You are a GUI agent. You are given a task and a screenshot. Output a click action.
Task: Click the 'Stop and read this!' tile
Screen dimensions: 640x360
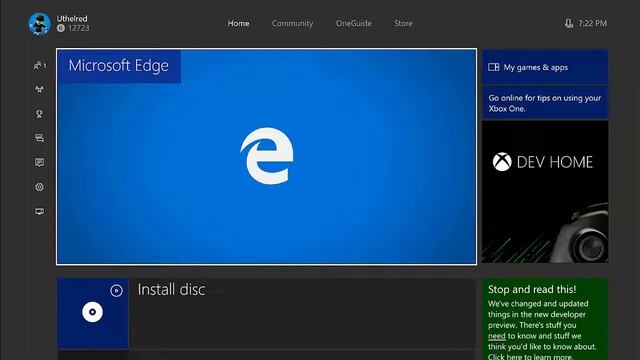click(x=545, y=319)
